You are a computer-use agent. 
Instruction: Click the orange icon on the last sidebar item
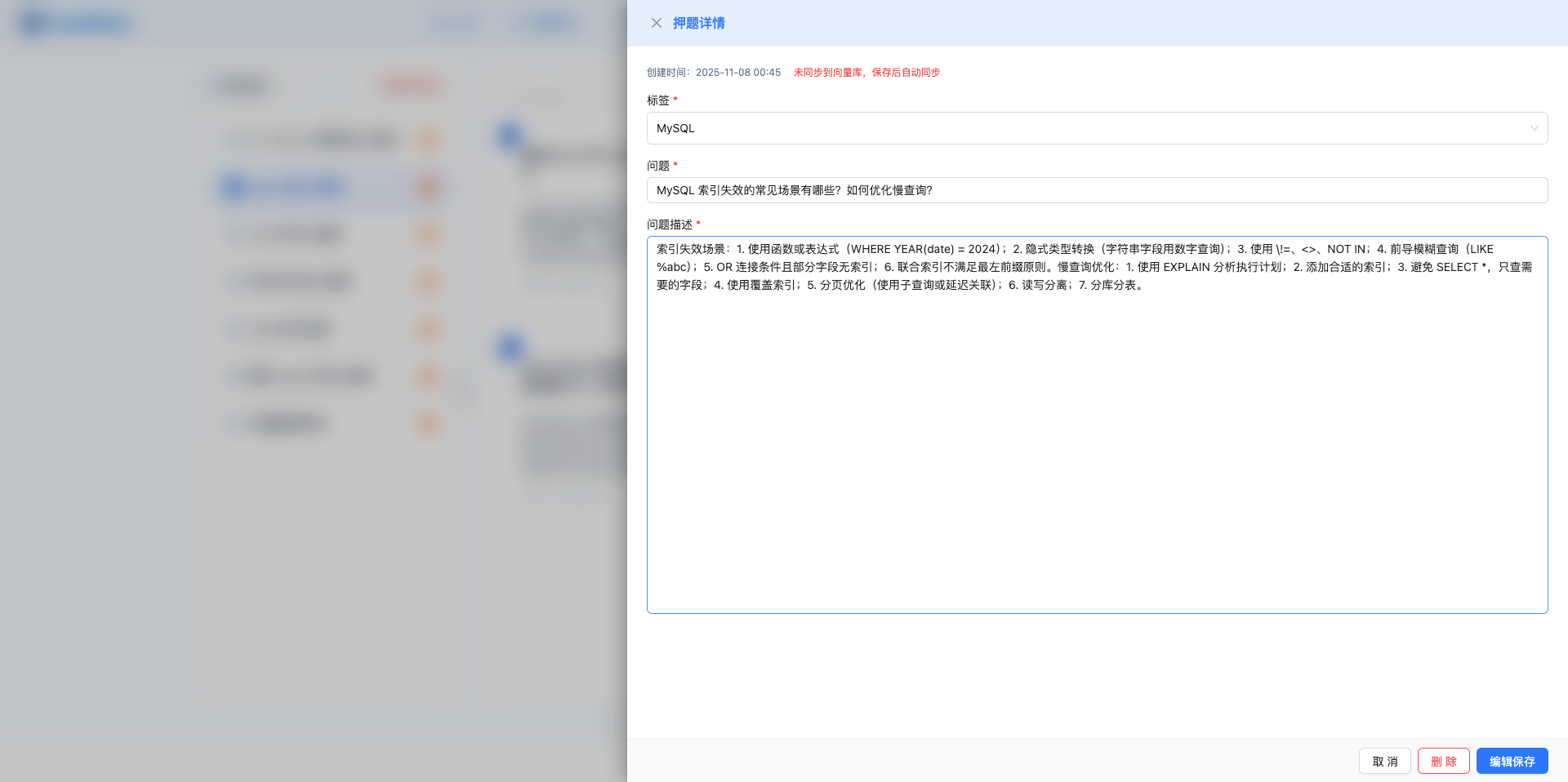click(428, 424)
